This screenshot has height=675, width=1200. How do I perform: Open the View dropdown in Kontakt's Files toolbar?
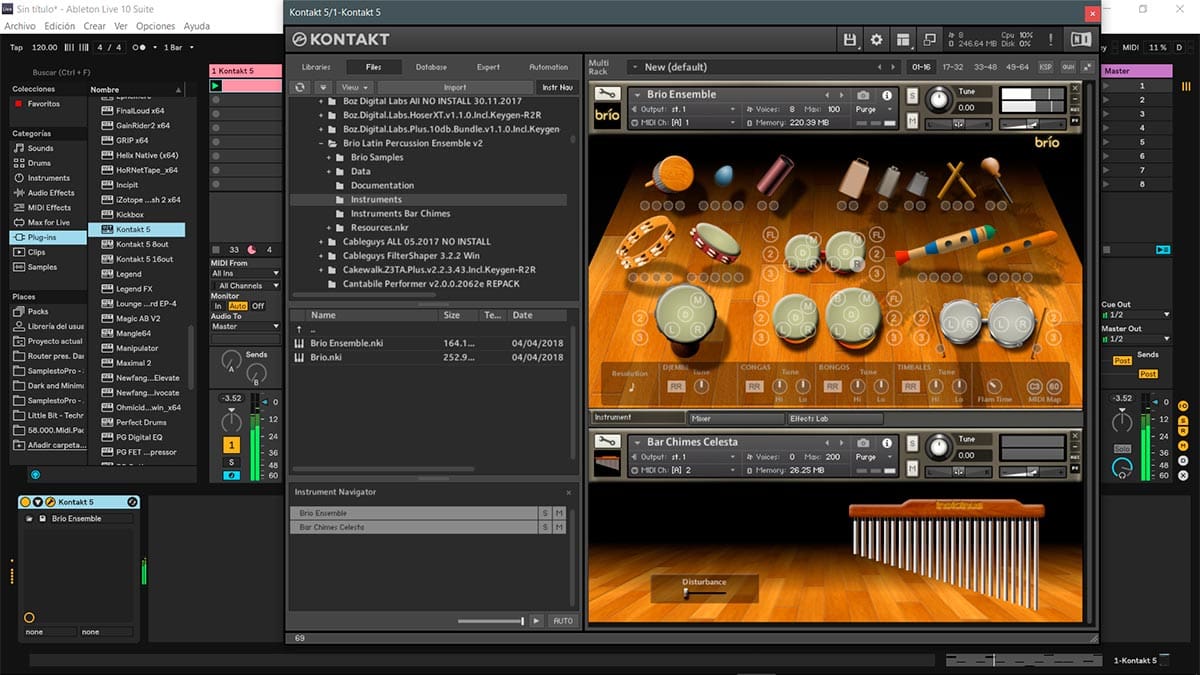tap(353, 88)
